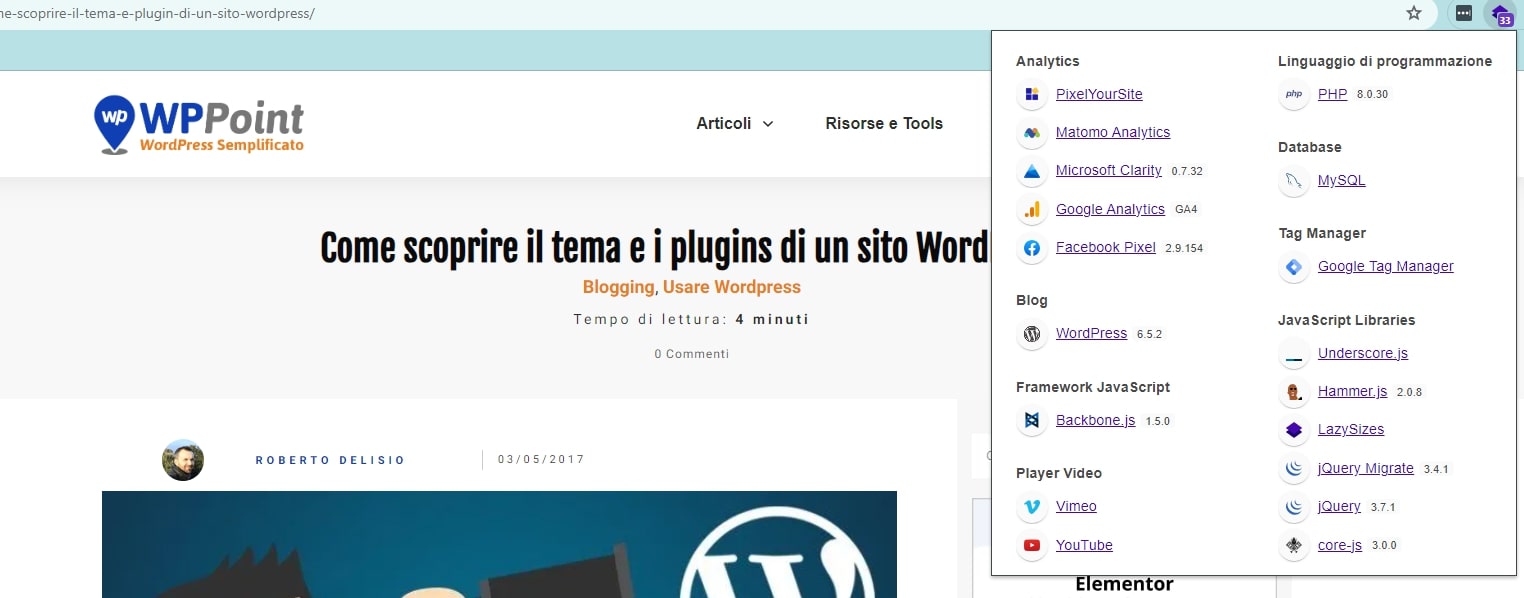Click the MySQL logo icon
1524x598 pixels.
pyautogui.click(x=1294, y=181)
